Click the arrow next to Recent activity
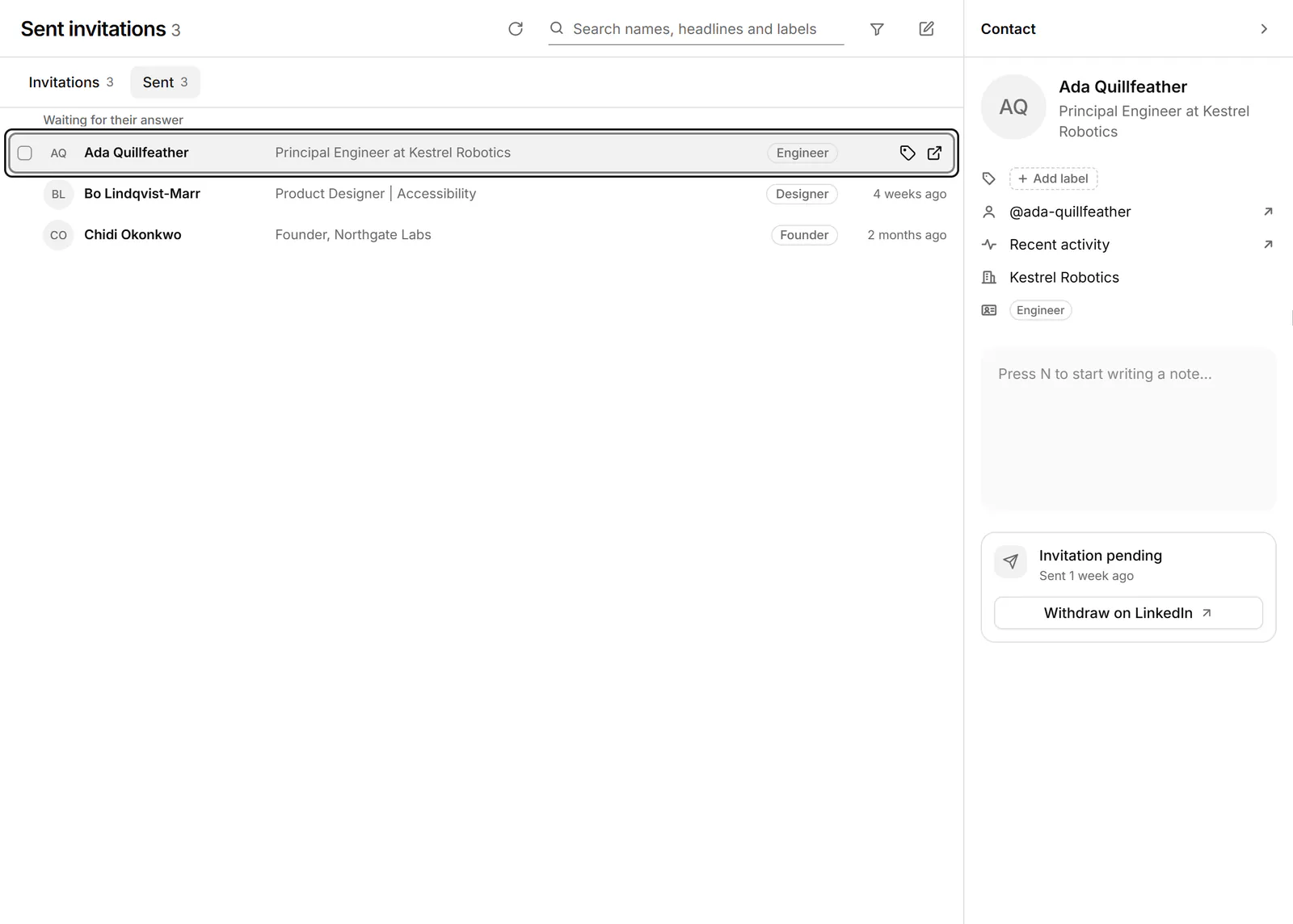The height and width of the screenshot is (924, 1293). pyautogui.click(x=1268, y=244)
